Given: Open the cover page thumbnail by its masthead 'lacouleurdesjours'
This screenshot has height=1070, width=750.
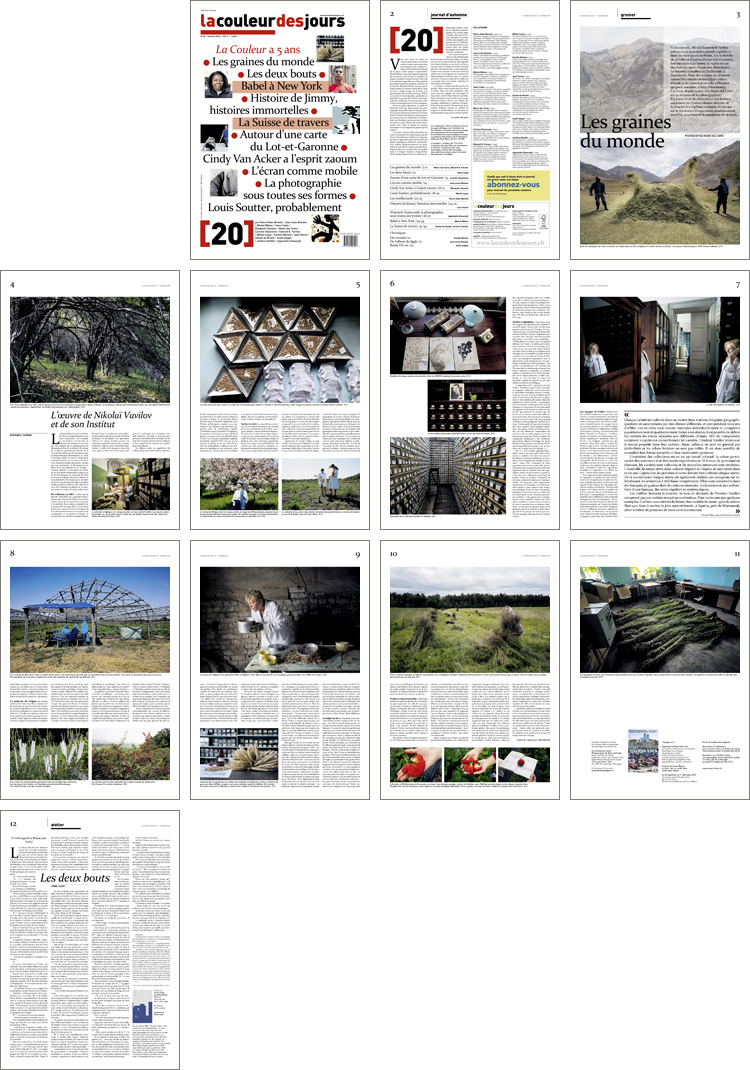Looking at the screenshot, I should [272, 21].
